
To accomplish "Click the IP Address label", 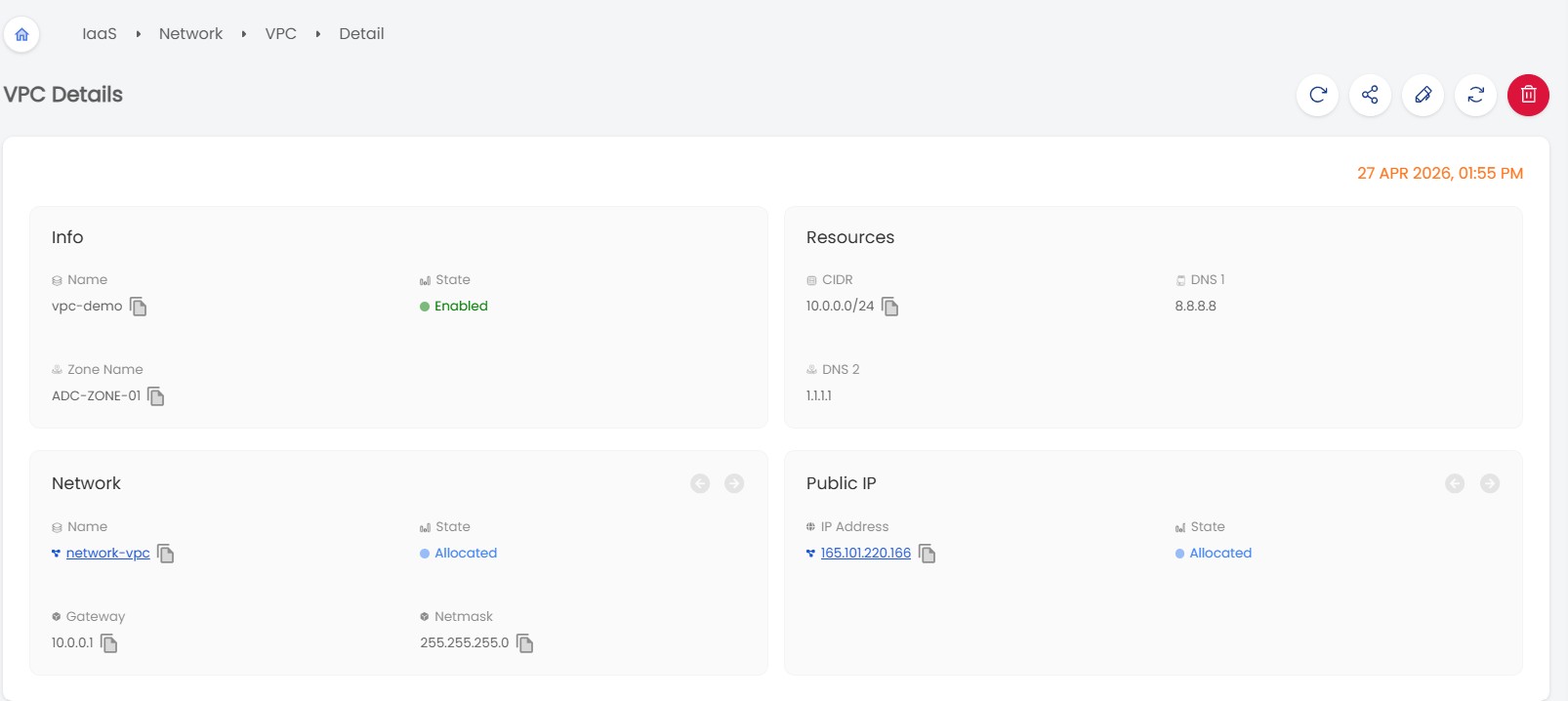I will 854,526.
